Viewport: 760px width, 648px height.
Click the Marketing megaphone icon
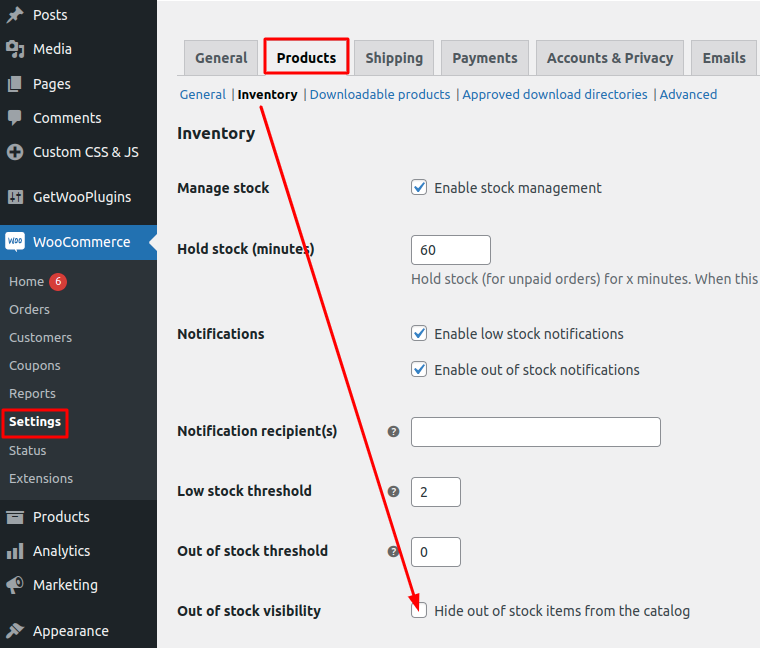point(15,585)
